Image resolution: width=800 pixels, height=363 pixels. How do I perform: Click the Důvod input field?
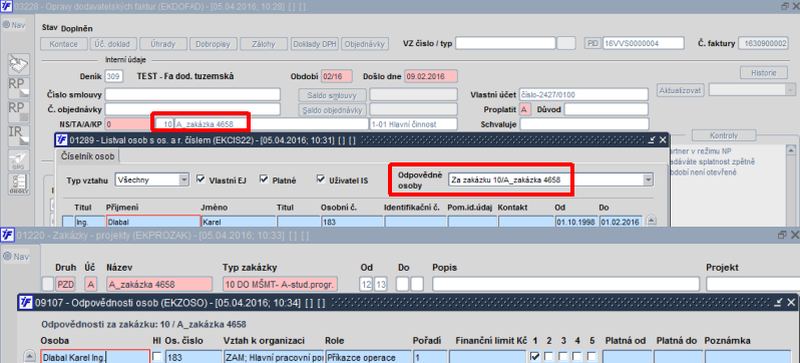tap(606, 109)
